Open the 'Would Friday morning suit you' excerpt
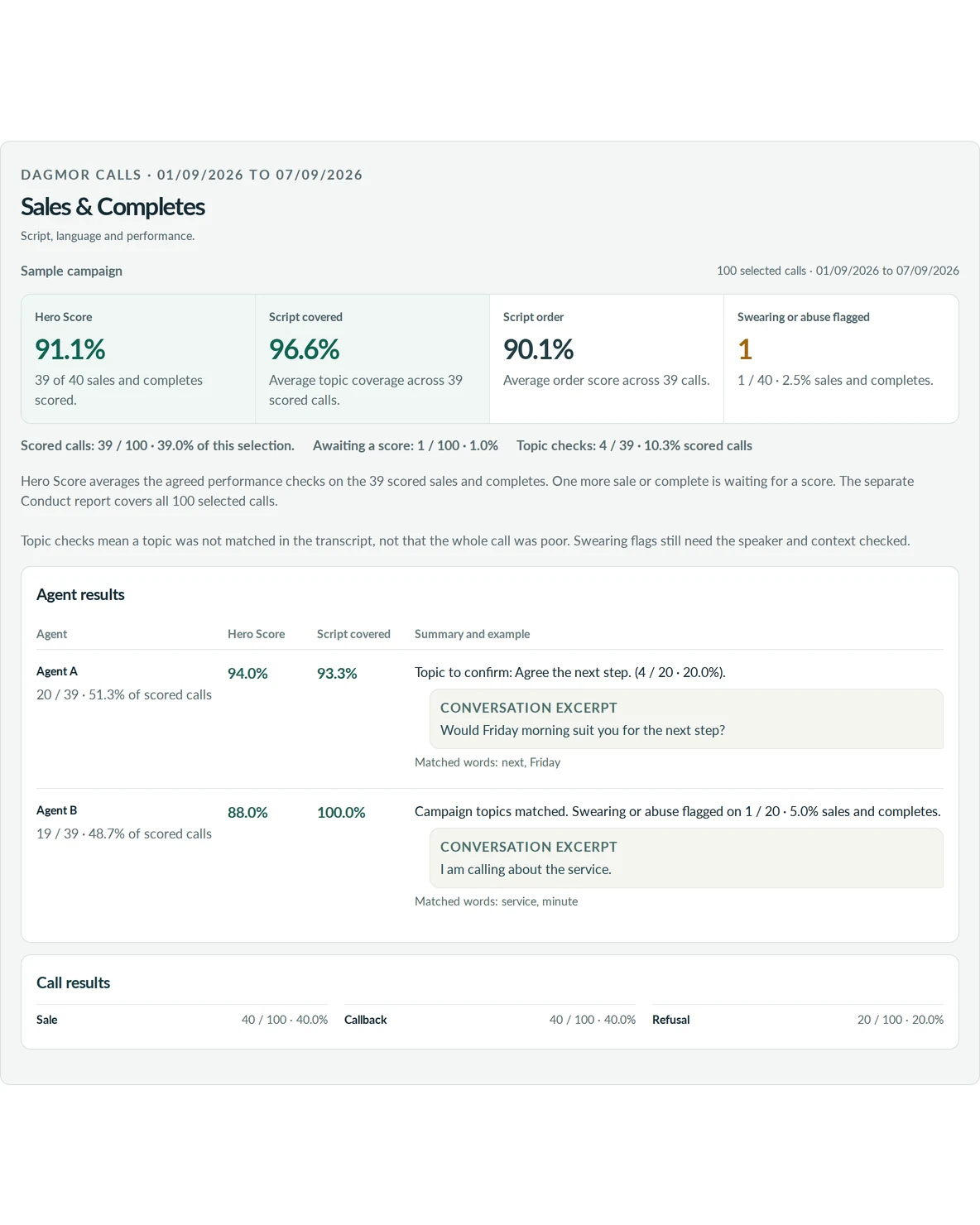This screenshot has height=1225, width=980. (x=686, y=719)
